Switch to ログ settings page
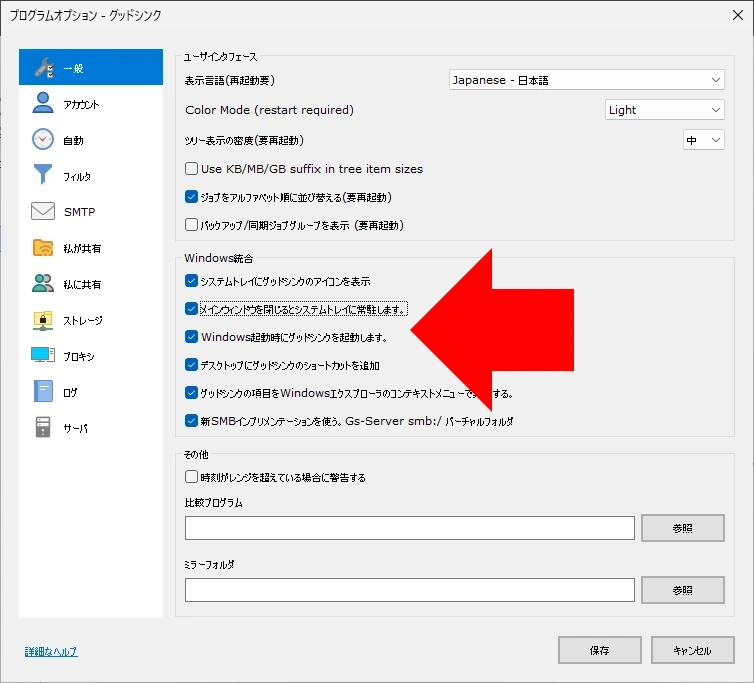754x683 pixels. [91, 392]
